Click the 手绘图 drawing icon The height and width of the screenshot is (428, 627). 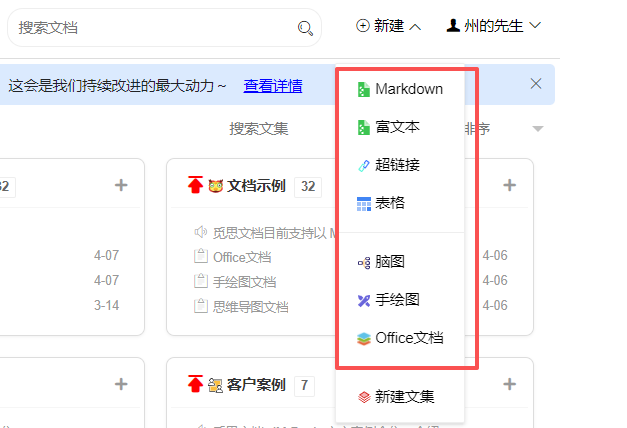coord(363,300)
